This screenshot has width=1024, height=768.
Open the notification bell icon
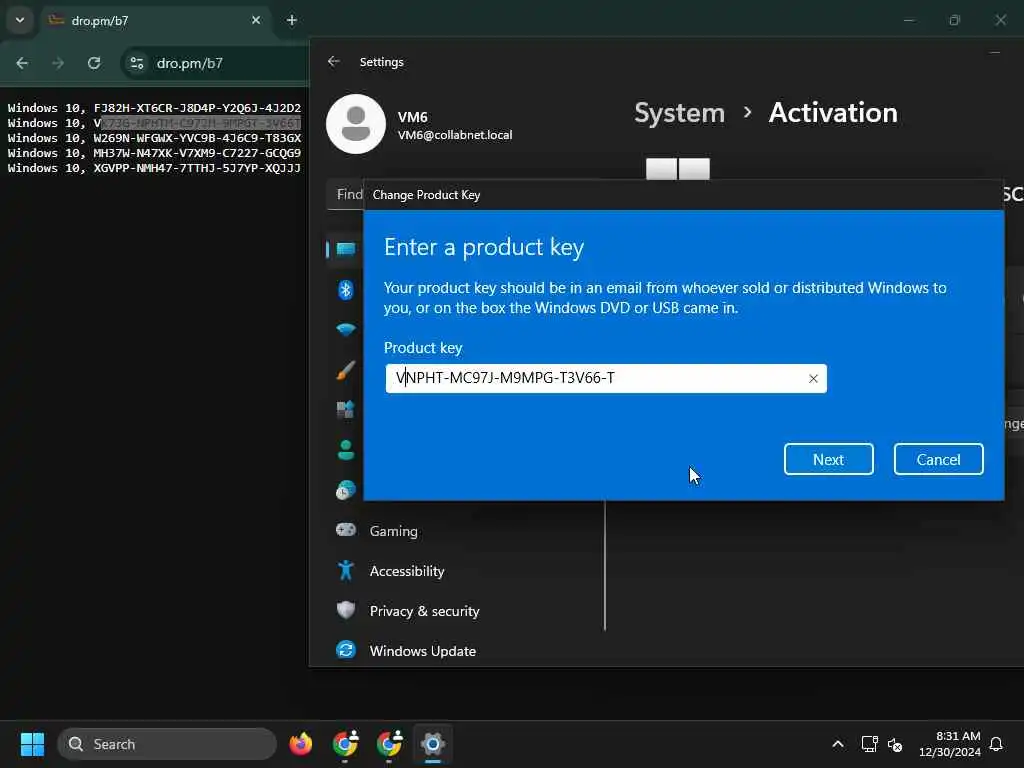click(997, 744)
